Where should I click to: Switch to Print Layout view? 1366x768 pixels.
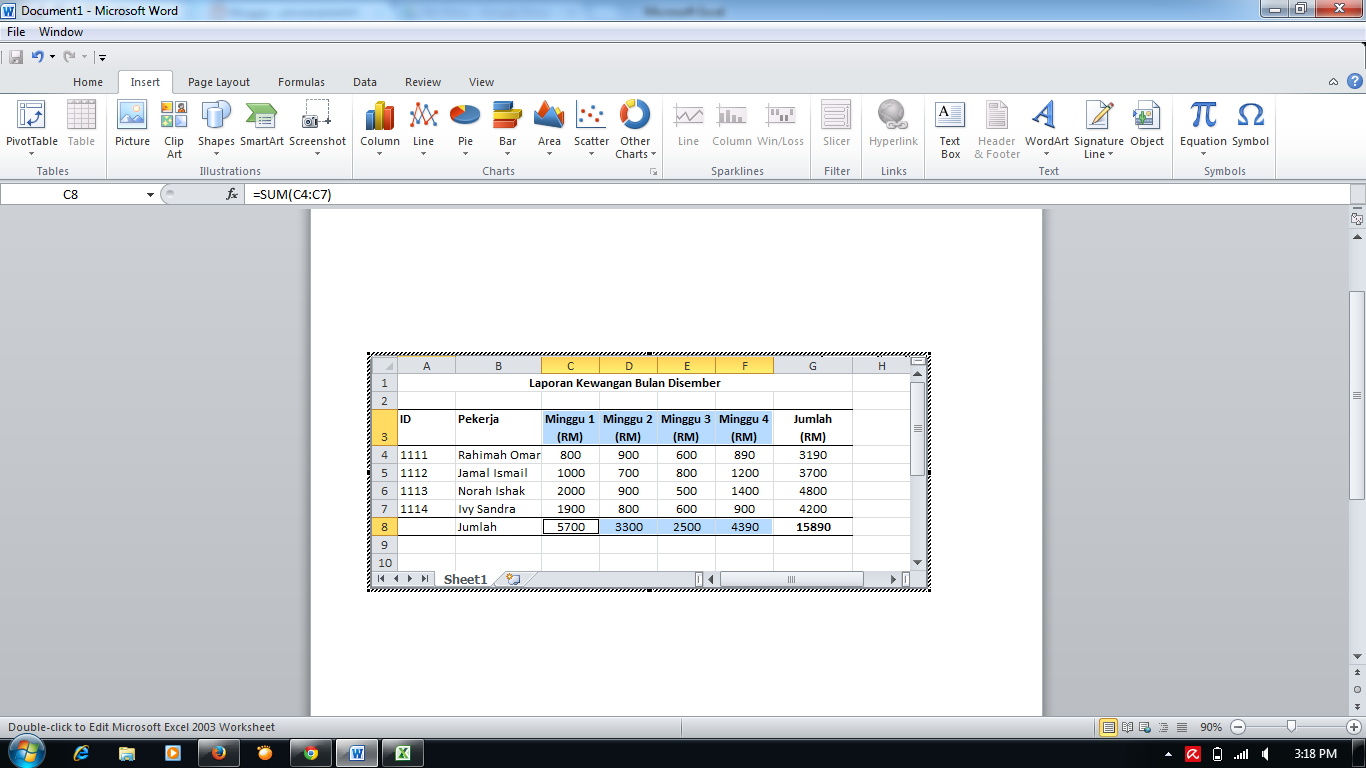(x=1108, y=727)
